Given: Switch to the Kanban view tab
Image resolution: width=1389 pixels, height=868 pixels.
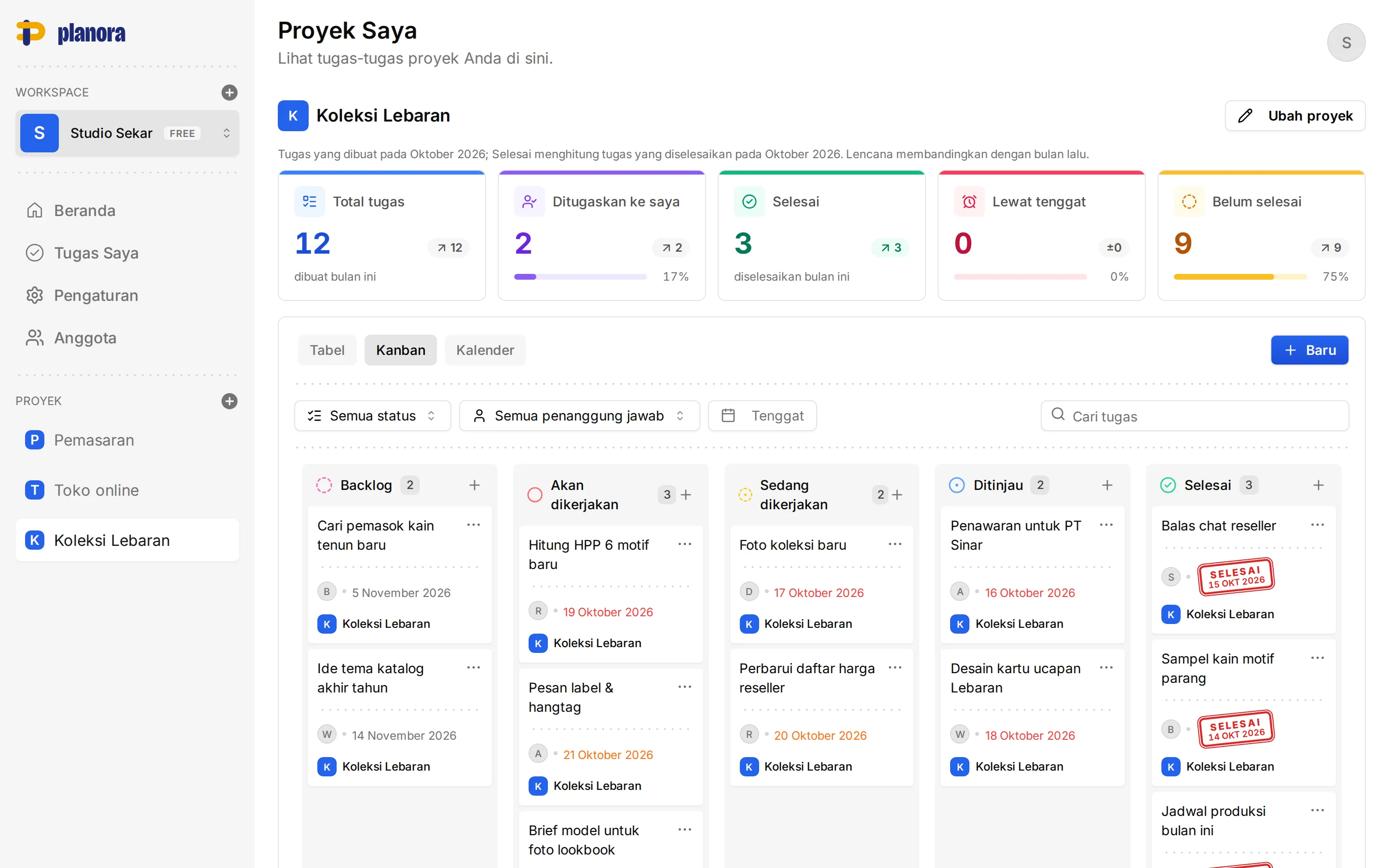Looking at the screenshot, I should tap(401, 350).
